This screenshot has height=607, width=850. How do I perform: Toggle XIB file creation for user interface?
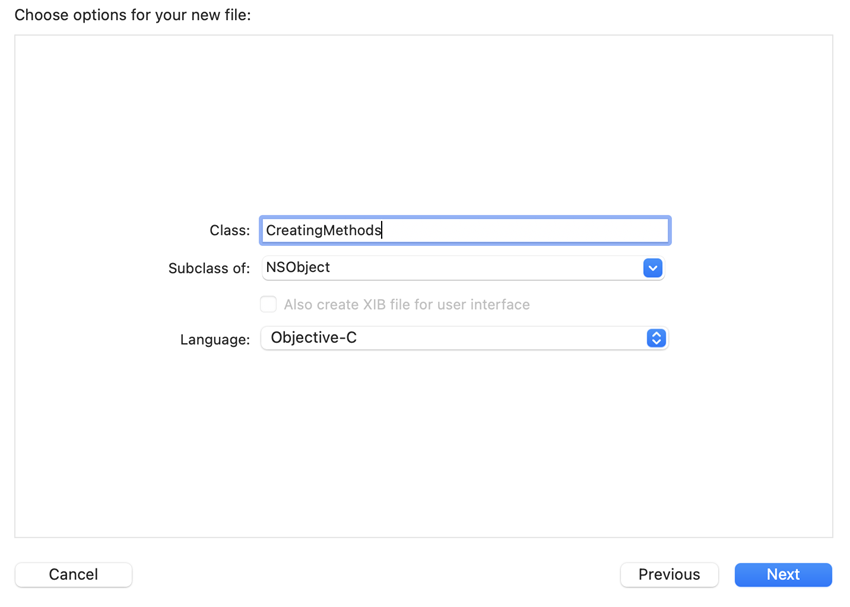tap(268, 304)
